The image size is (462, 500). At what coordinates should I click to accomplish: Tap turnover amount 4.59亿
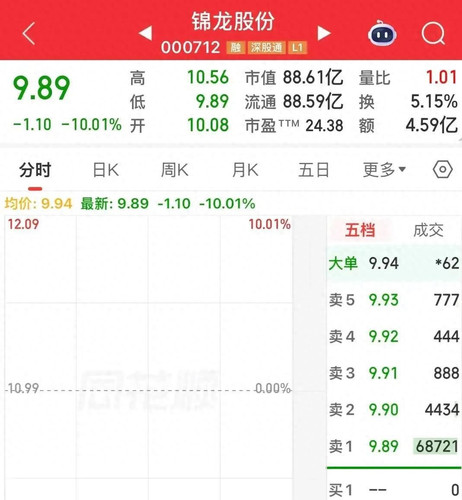(432, 125)
